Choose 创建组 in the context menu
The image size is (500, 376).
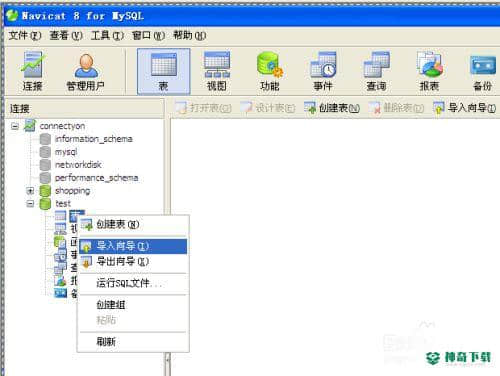[x=133, y=305]
